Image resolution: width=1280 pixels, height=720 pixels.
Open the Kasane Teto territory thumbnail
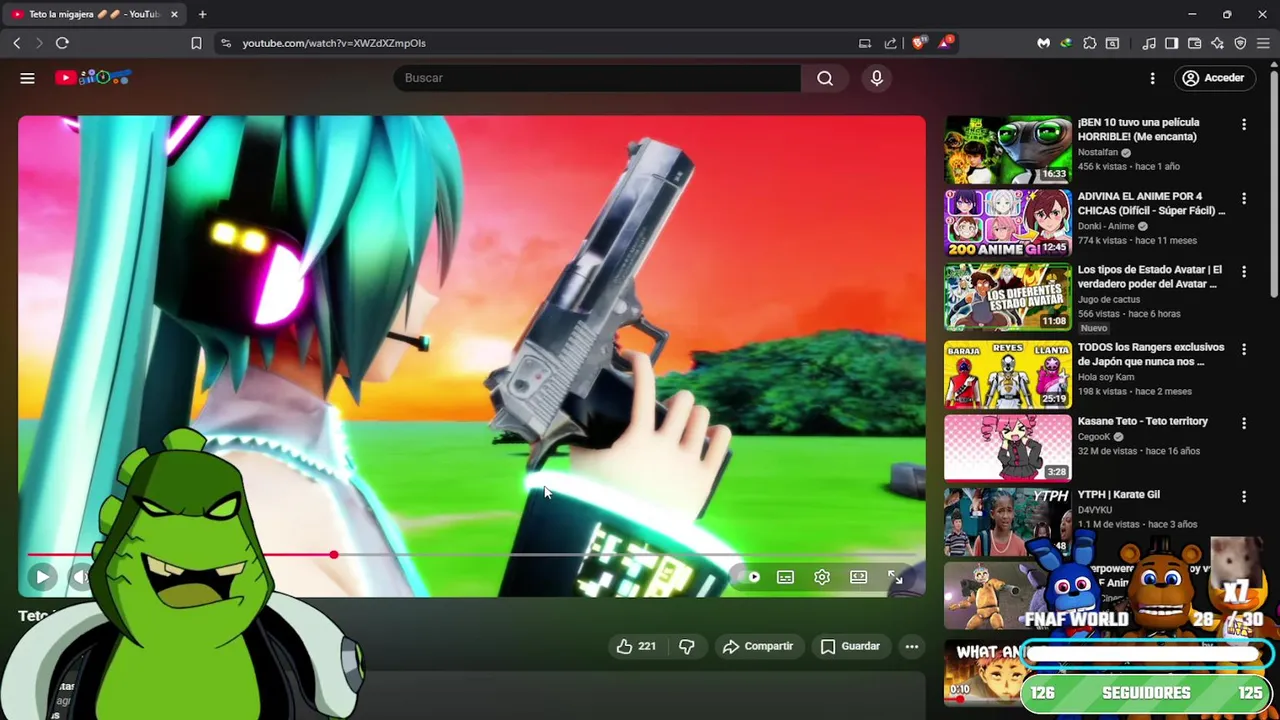1008,448
